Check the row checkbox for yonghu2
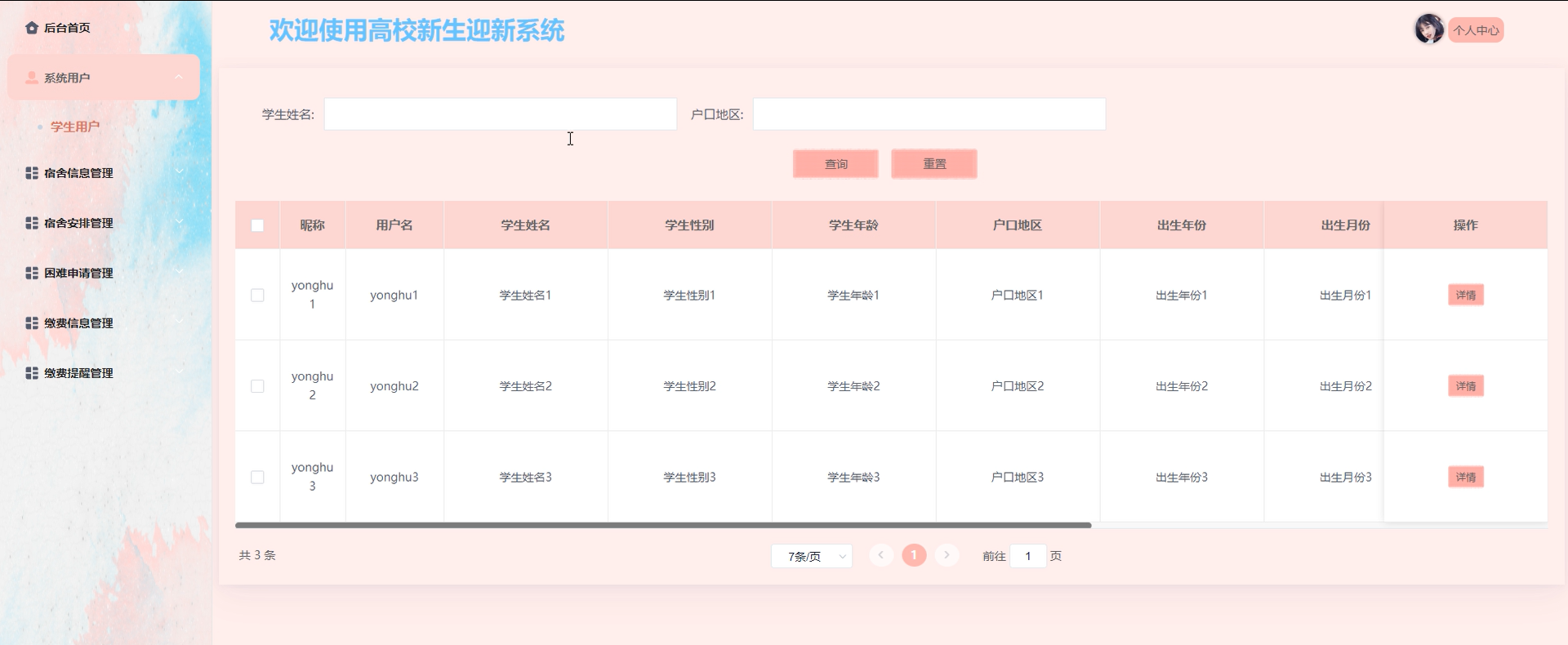1568x645 pixels. tap(257, 386)
